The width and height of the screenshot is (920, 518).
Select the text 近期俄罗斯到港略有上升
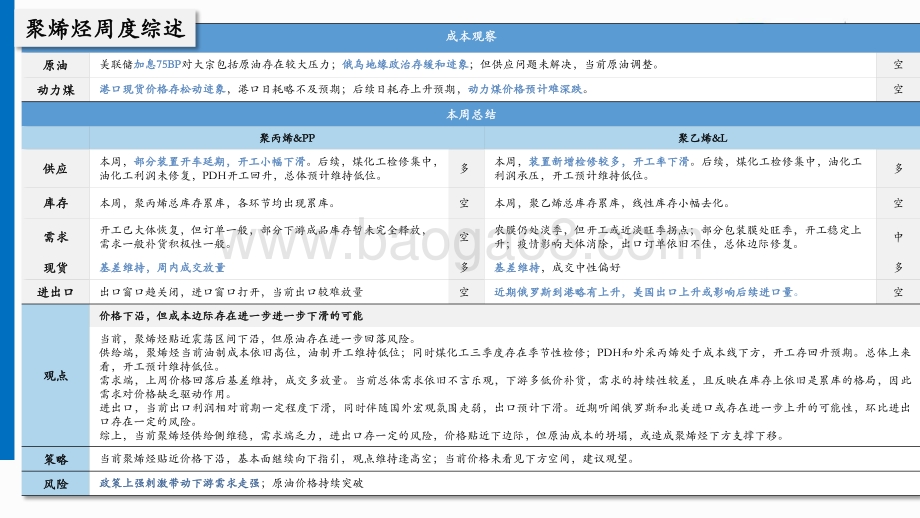click(x=557, y=292)
